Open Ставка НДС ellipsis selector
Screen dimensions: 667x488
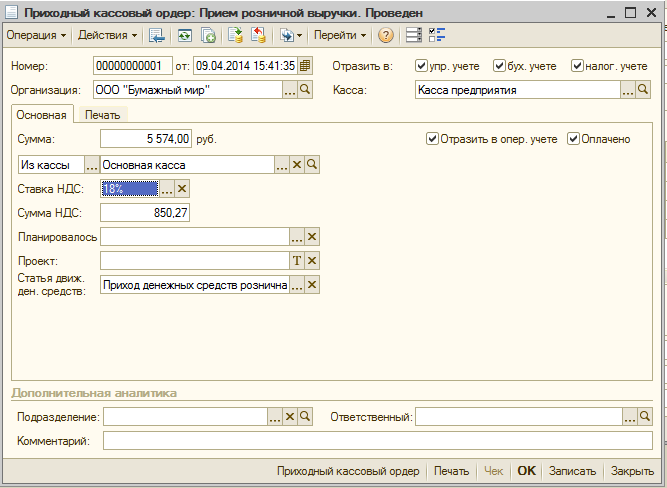pyautogui.click(x=167, y=189)
